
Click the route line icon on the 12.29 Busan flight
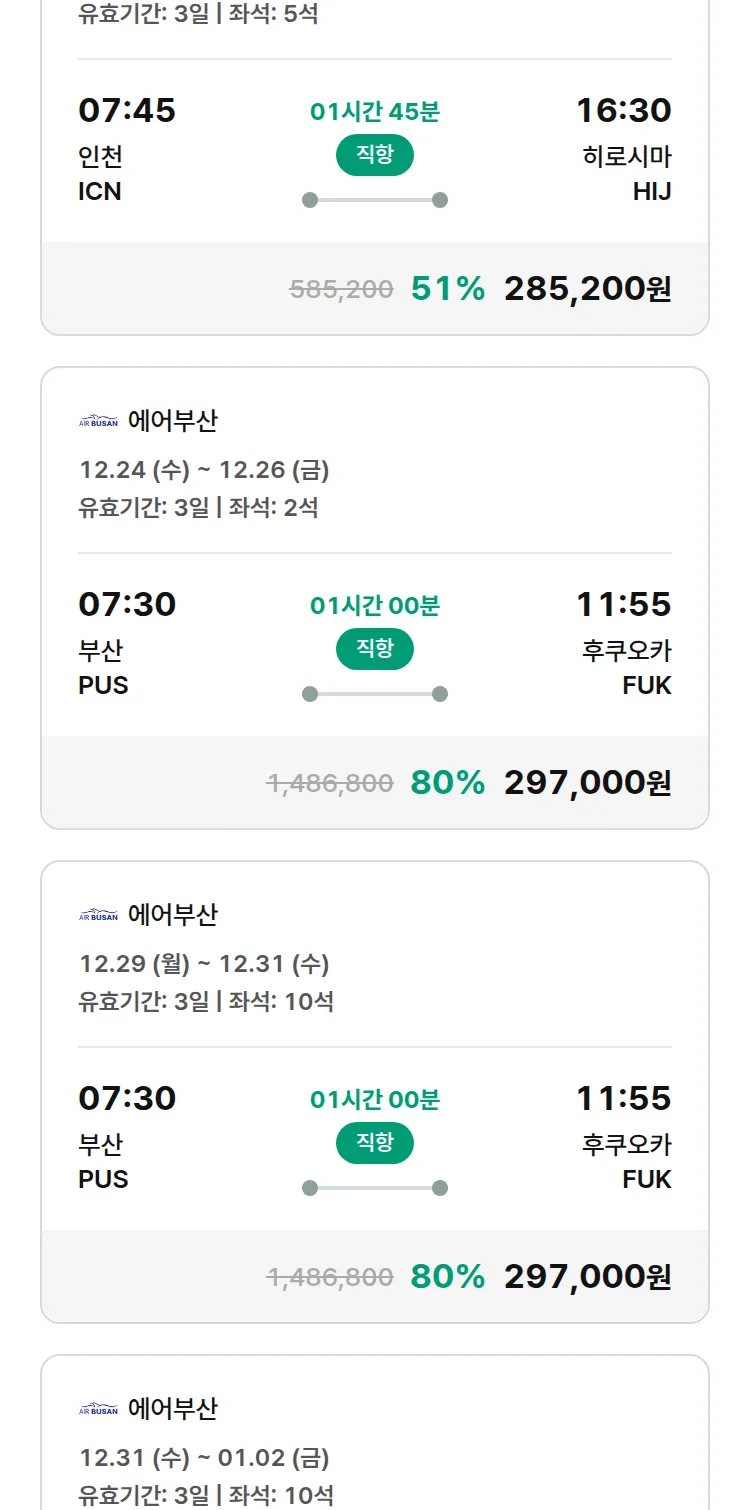pyautogui.click(x=375, y=1188)
